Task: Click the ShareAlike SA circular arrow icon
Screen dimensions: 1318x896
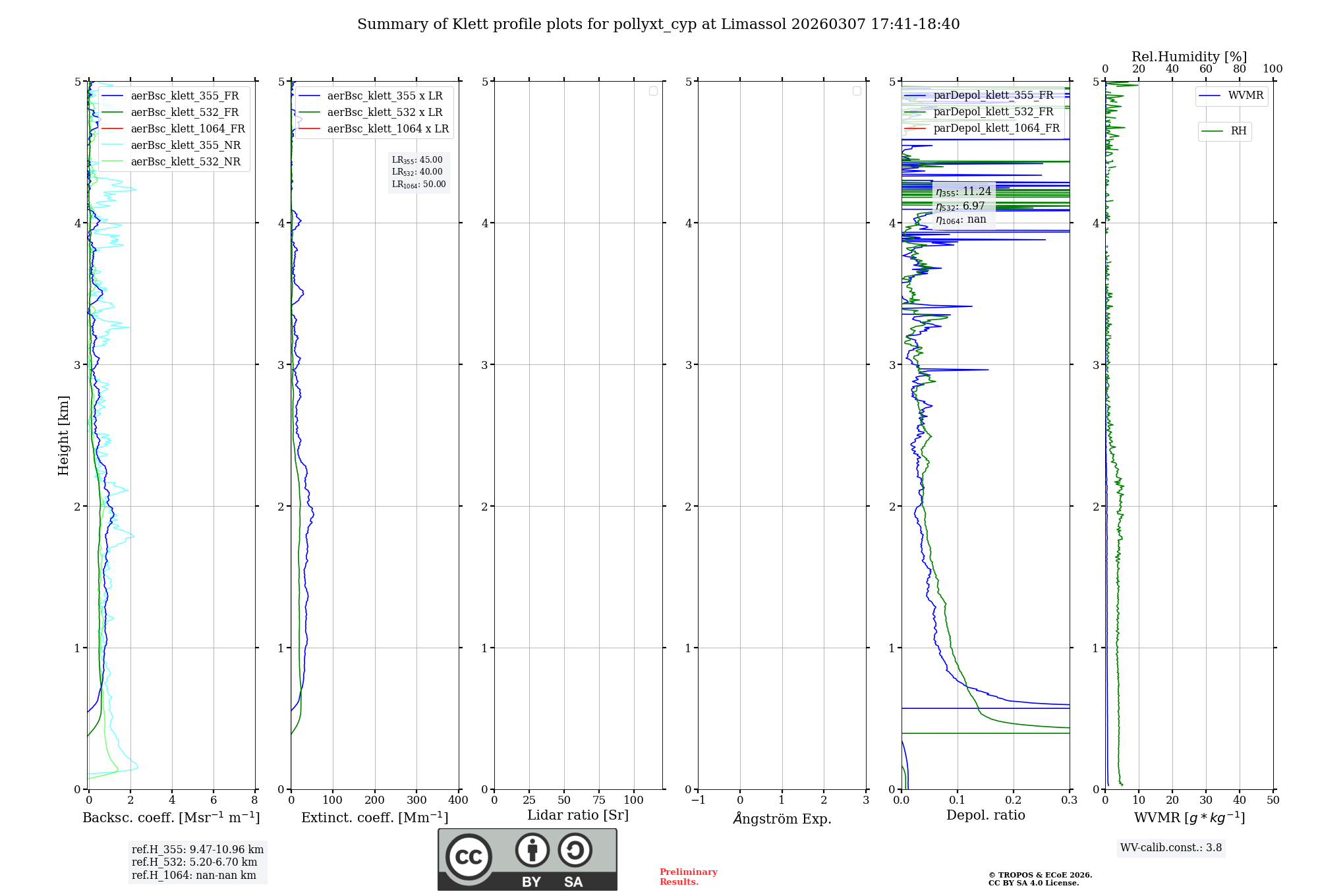Action: (x=575, y=850)
